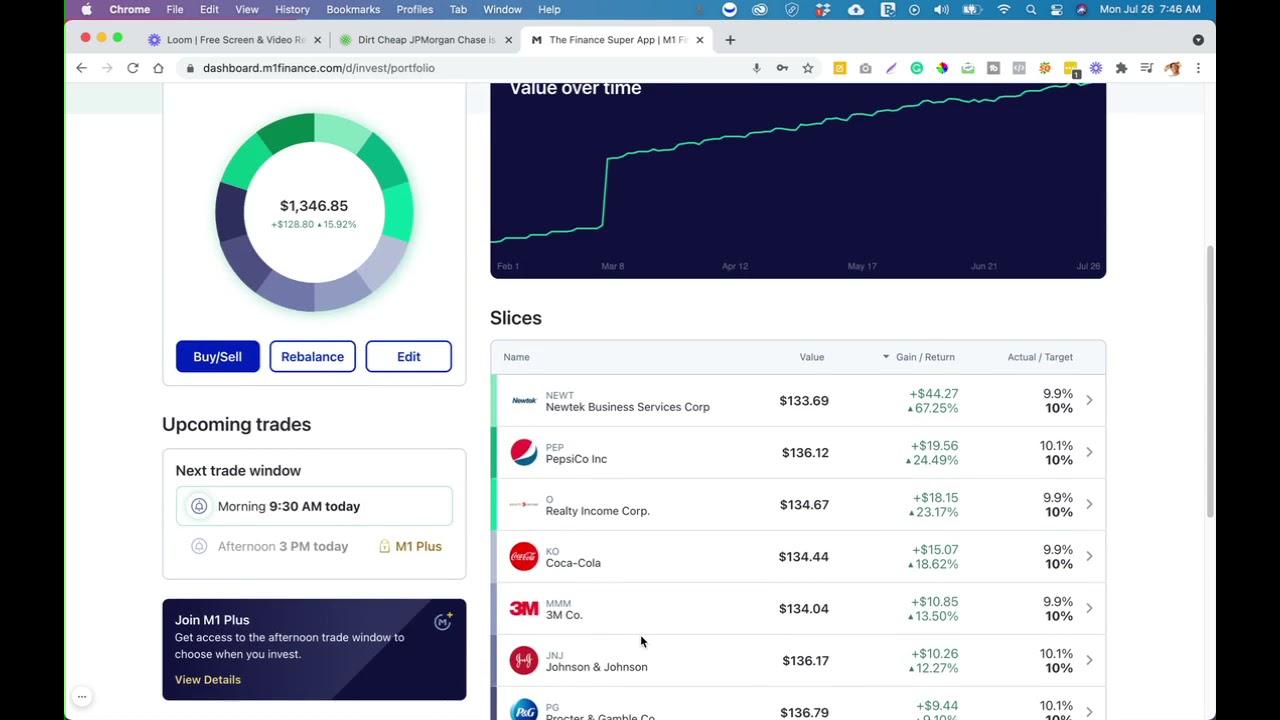Open the 3M Co. row chevron
The width and height of the screenshot is (1280, 720).
[x=1089, y=608]
